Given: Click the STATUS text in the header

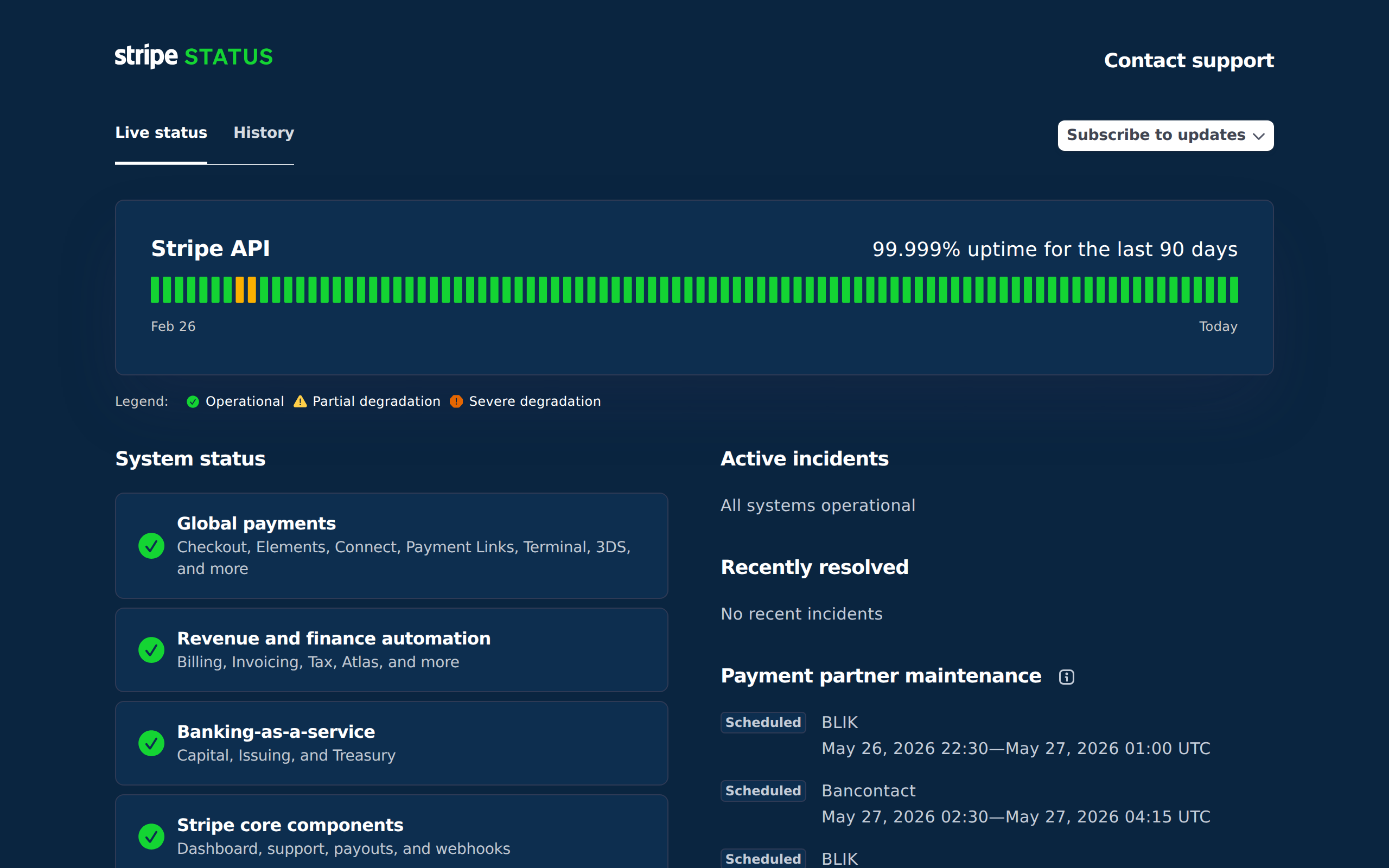Looking at the screenshot, I should point(228,57).
